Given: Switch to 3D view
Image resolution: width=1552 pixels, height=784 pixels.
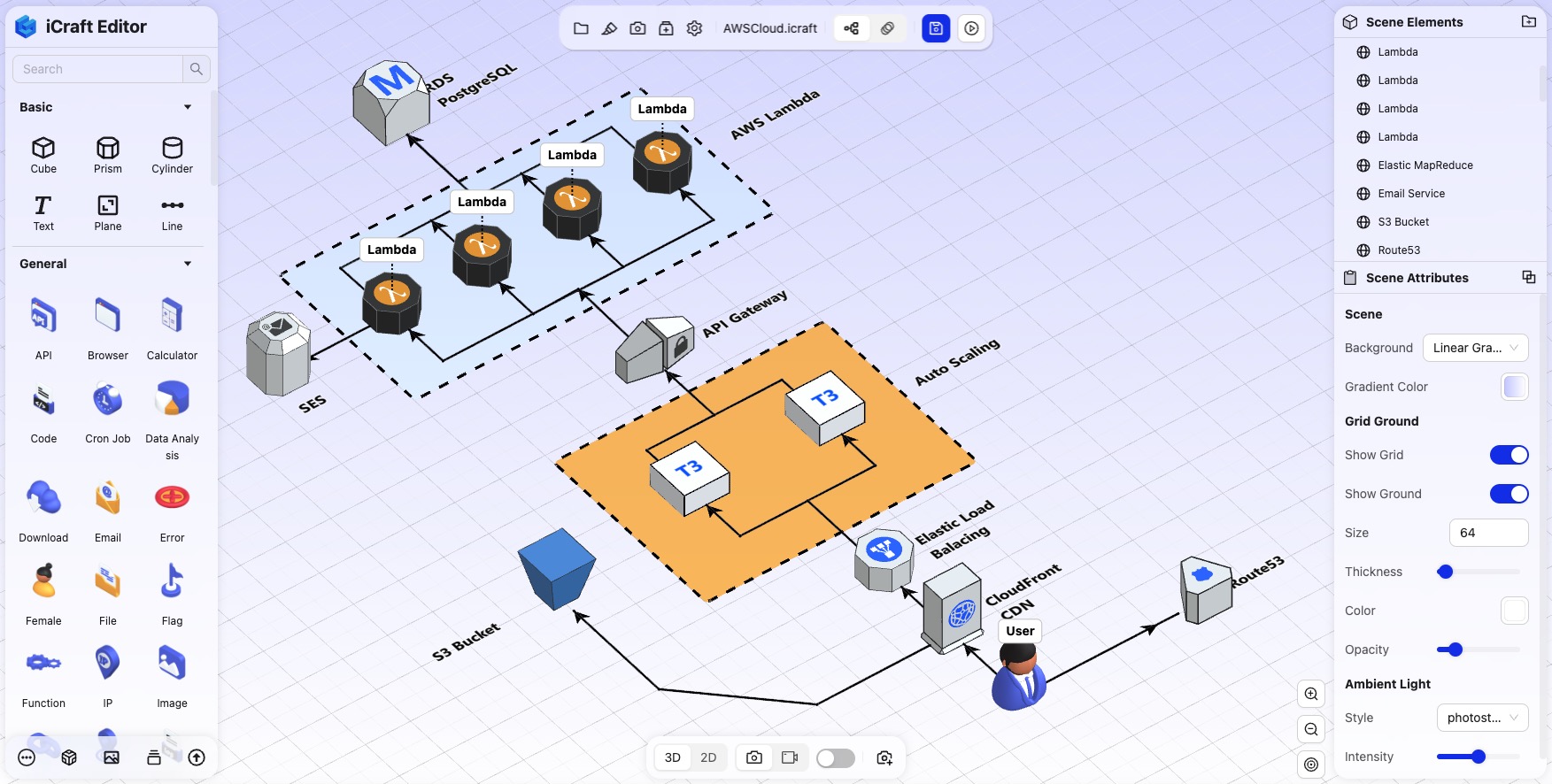Looking at the screenshot, I should [673, 757].
